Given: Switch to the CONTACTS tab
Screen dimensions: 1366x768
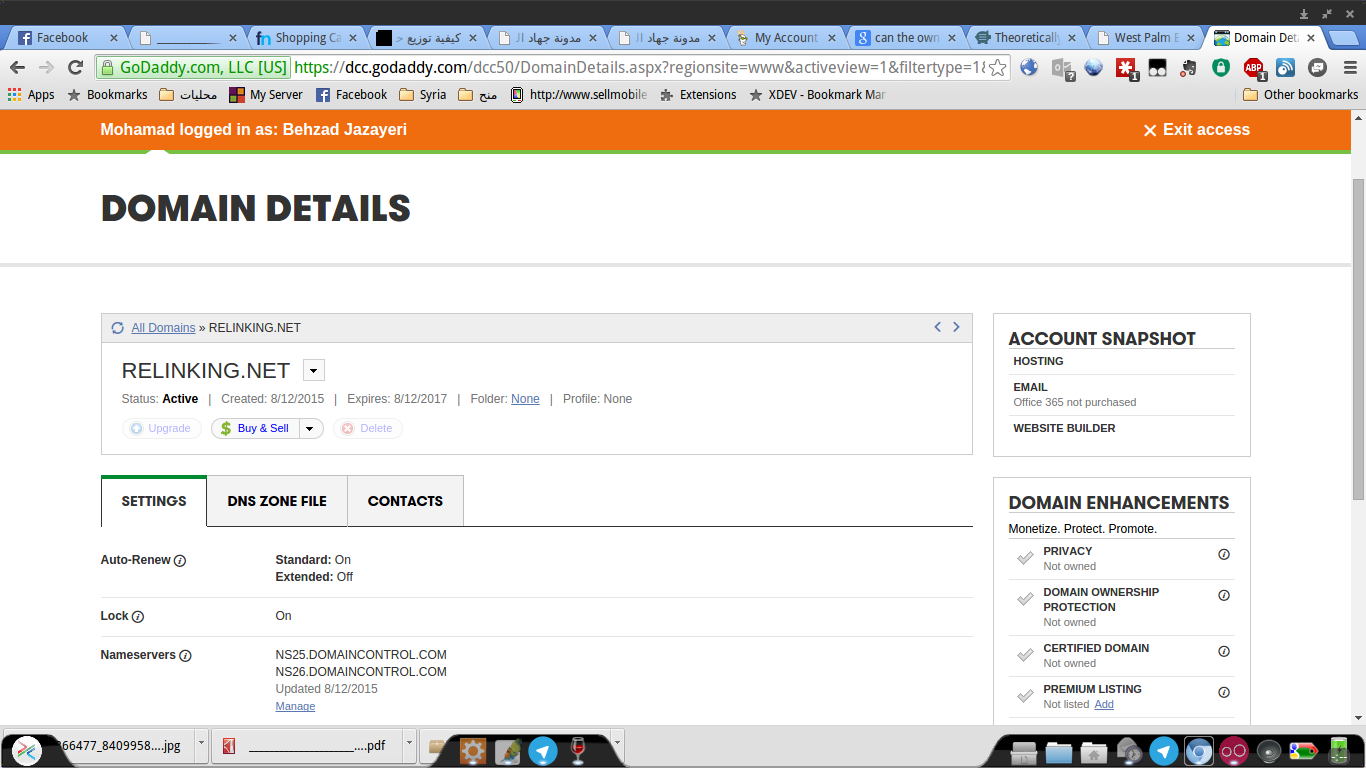Looking at the screenshot, I should pos(405,501).
